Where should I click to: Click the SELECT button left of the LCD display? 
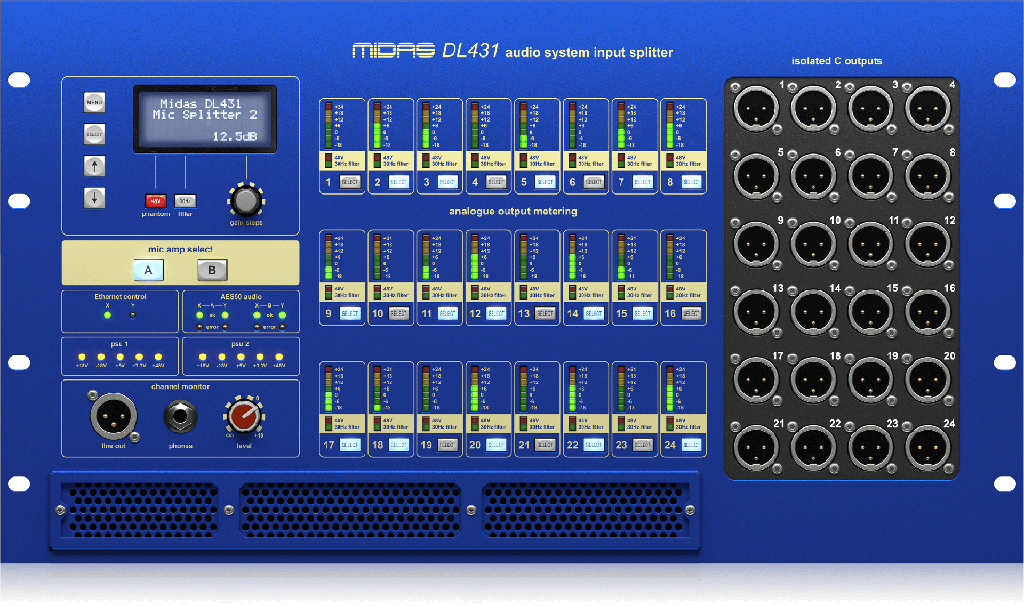(95, 135)
